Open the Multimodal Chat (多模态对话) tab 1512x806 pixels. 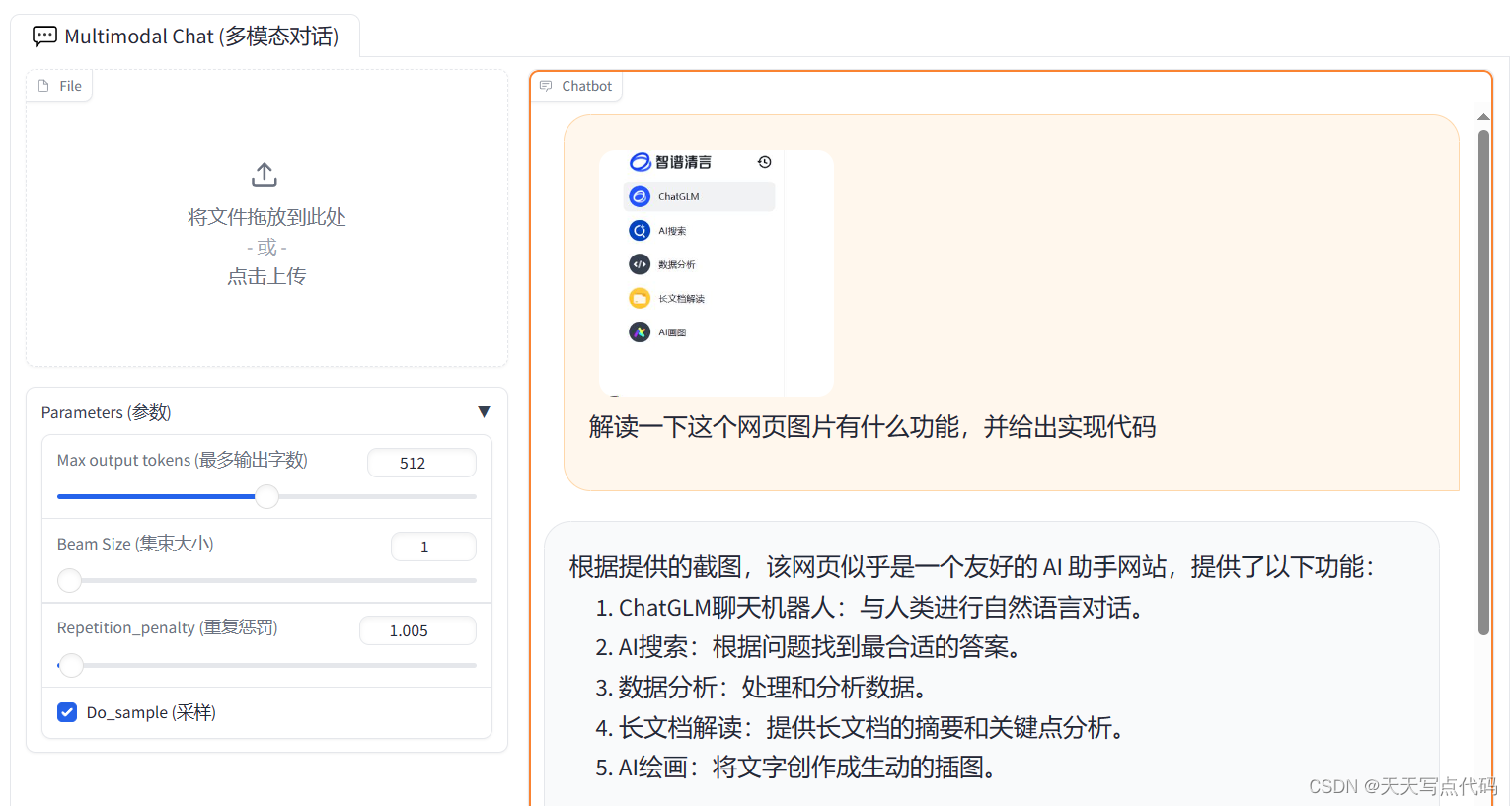click(x=186, y=37)
